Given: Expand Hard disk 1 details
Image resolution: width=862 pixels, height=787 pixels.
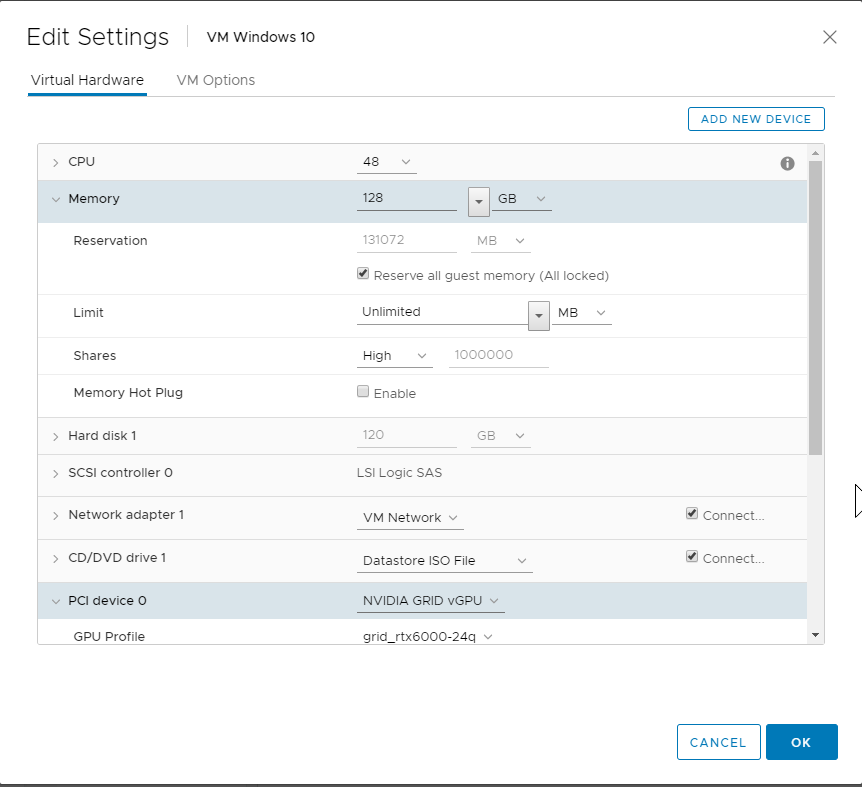Looking at the screenshot, I should (56, 436).
